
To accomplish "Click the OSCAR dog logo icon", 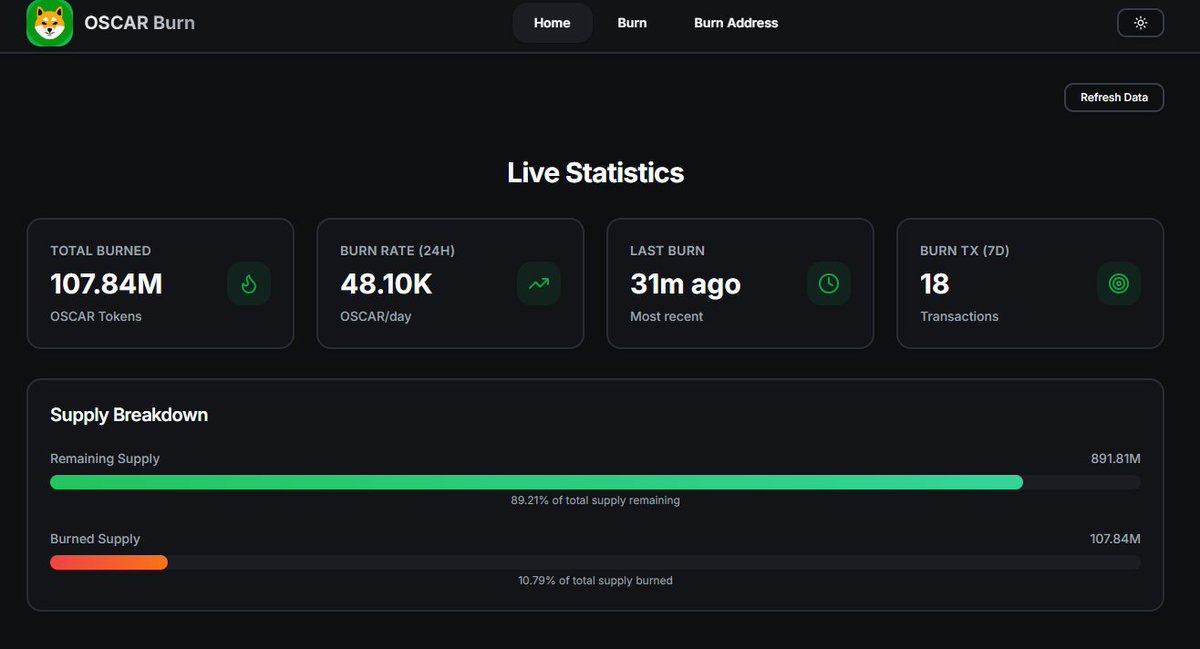I will (x=49, y=23).
